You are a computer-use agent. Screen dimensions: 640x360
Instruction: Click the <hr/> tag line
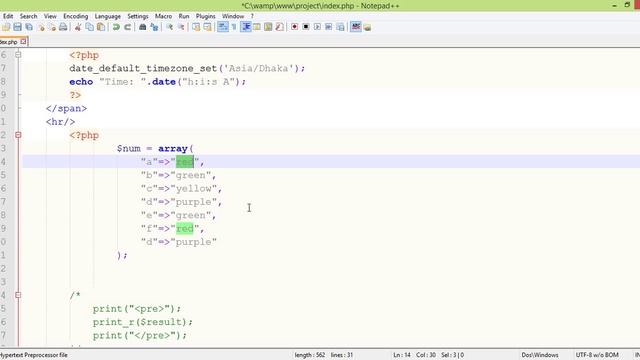click(x=60, y=122)
